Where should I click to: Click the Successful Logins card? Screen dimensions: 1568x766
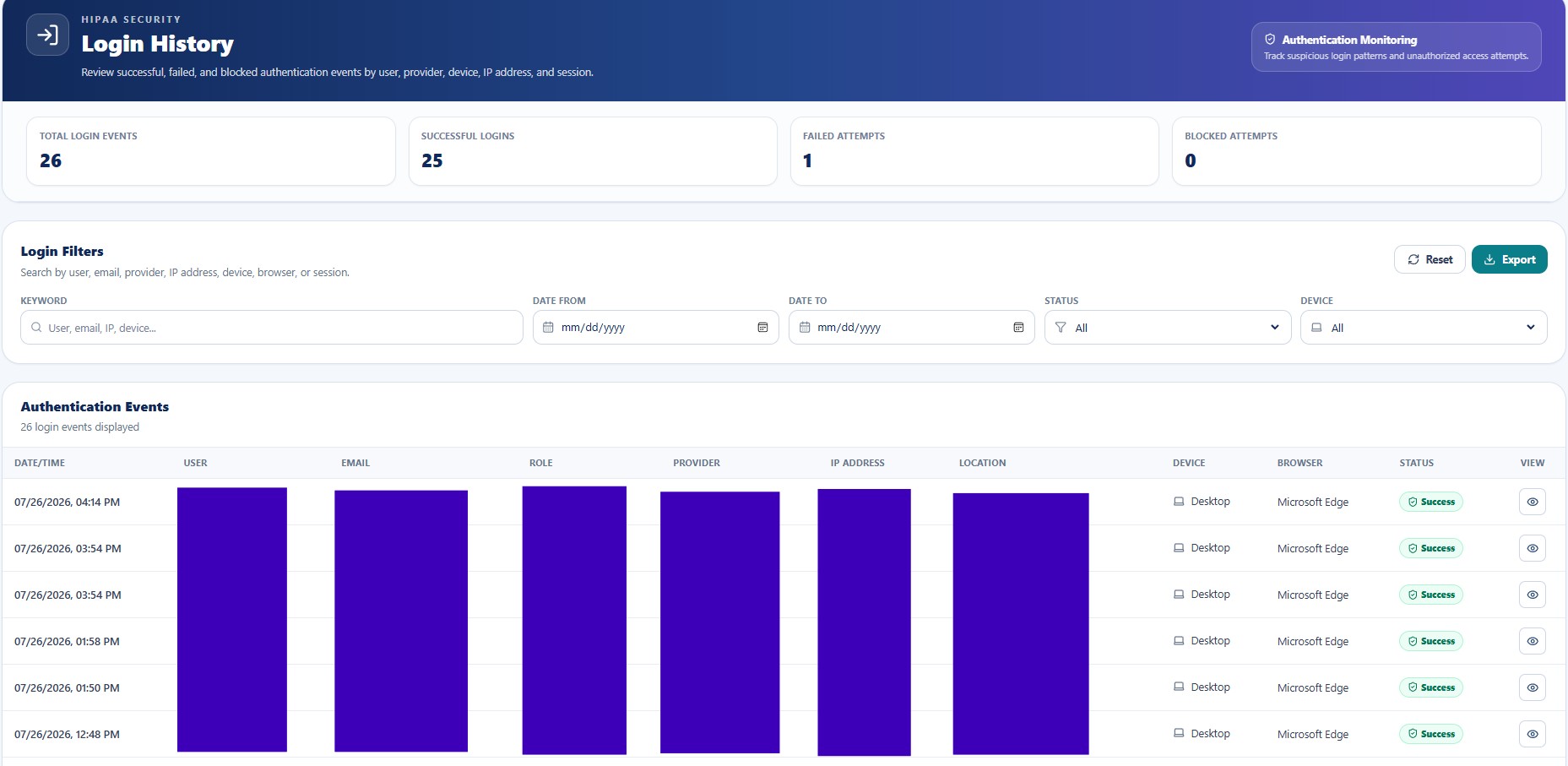coord(593,151)
